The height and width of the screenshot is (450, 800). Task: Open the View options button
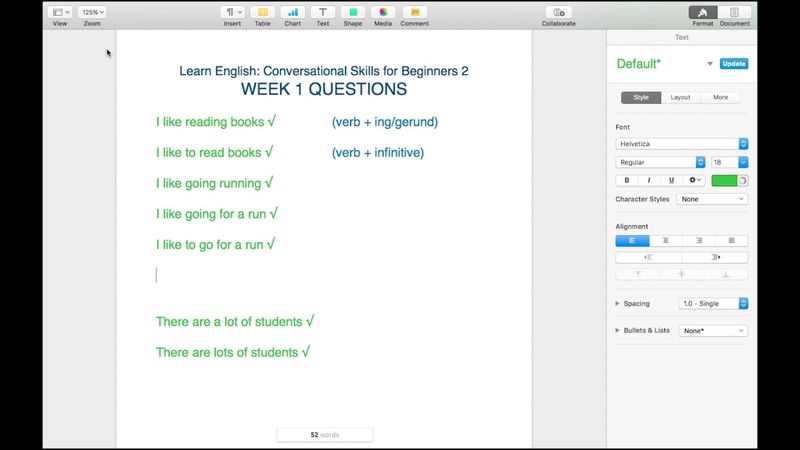point(61,12)
